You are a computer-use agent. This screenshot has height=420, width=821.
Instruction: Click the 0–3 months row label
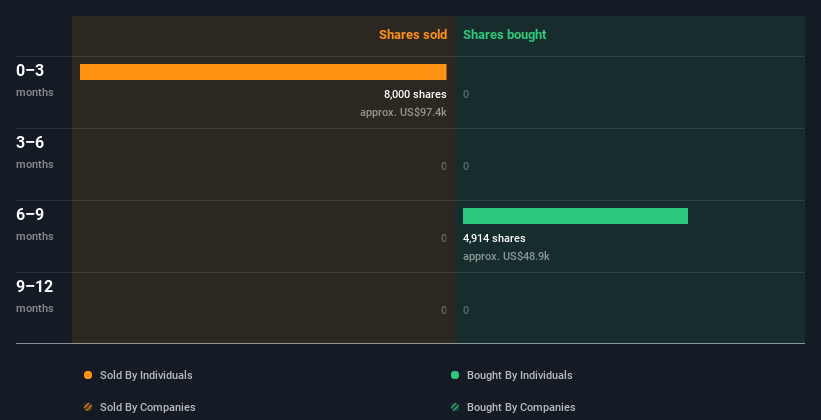point(35,80)
